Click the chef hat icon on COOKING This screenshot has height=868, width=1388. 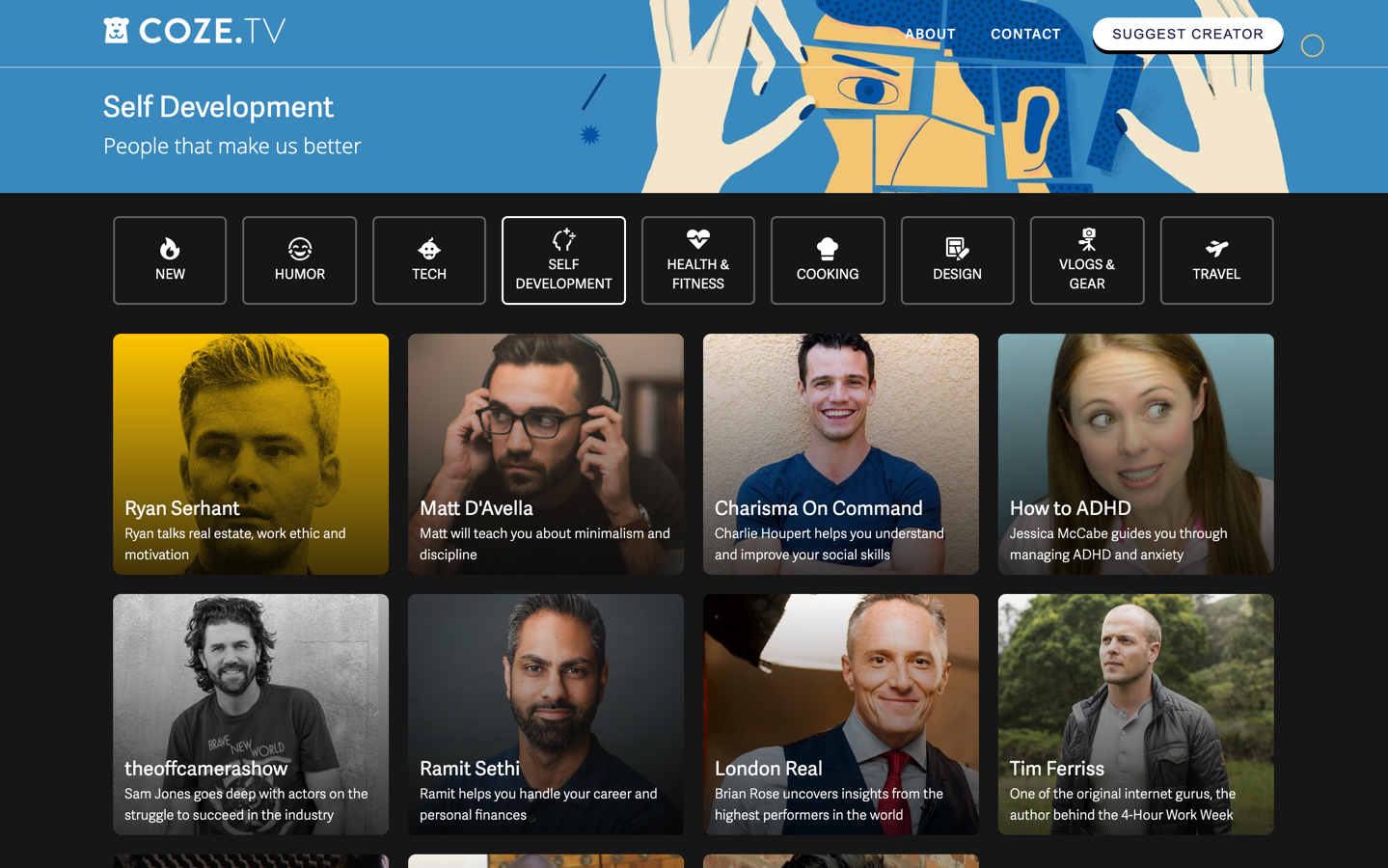[827, 248]
